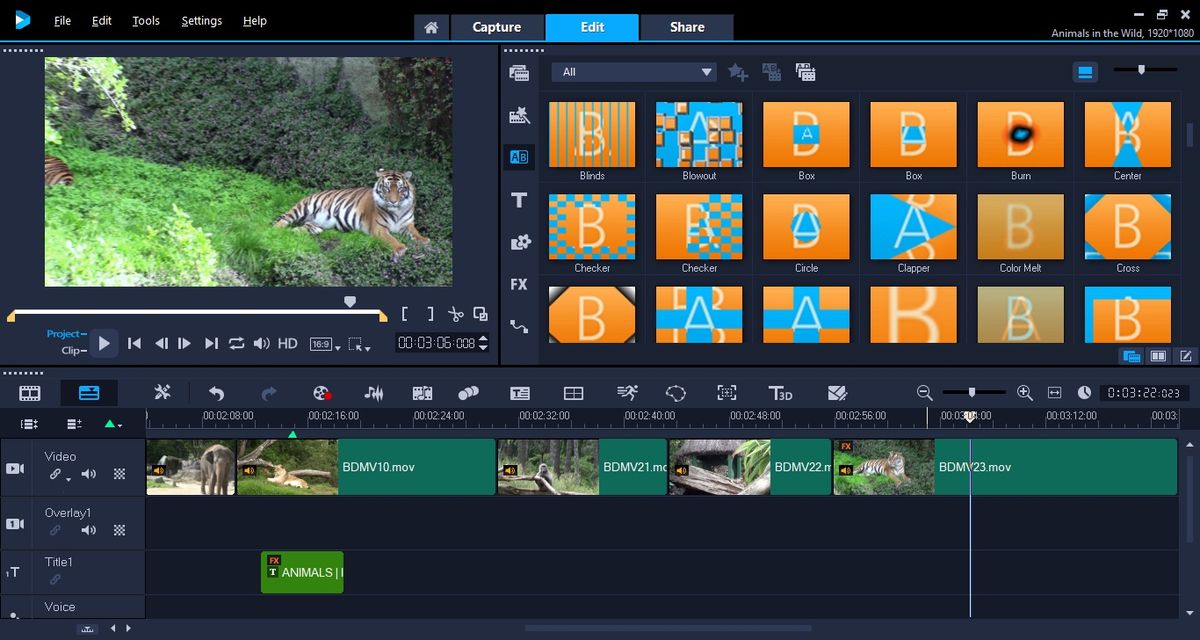Click the Undo icon on the toolbar
Image resolution: width=1200 pixels, height=640 pixels.
coord(218,393)
